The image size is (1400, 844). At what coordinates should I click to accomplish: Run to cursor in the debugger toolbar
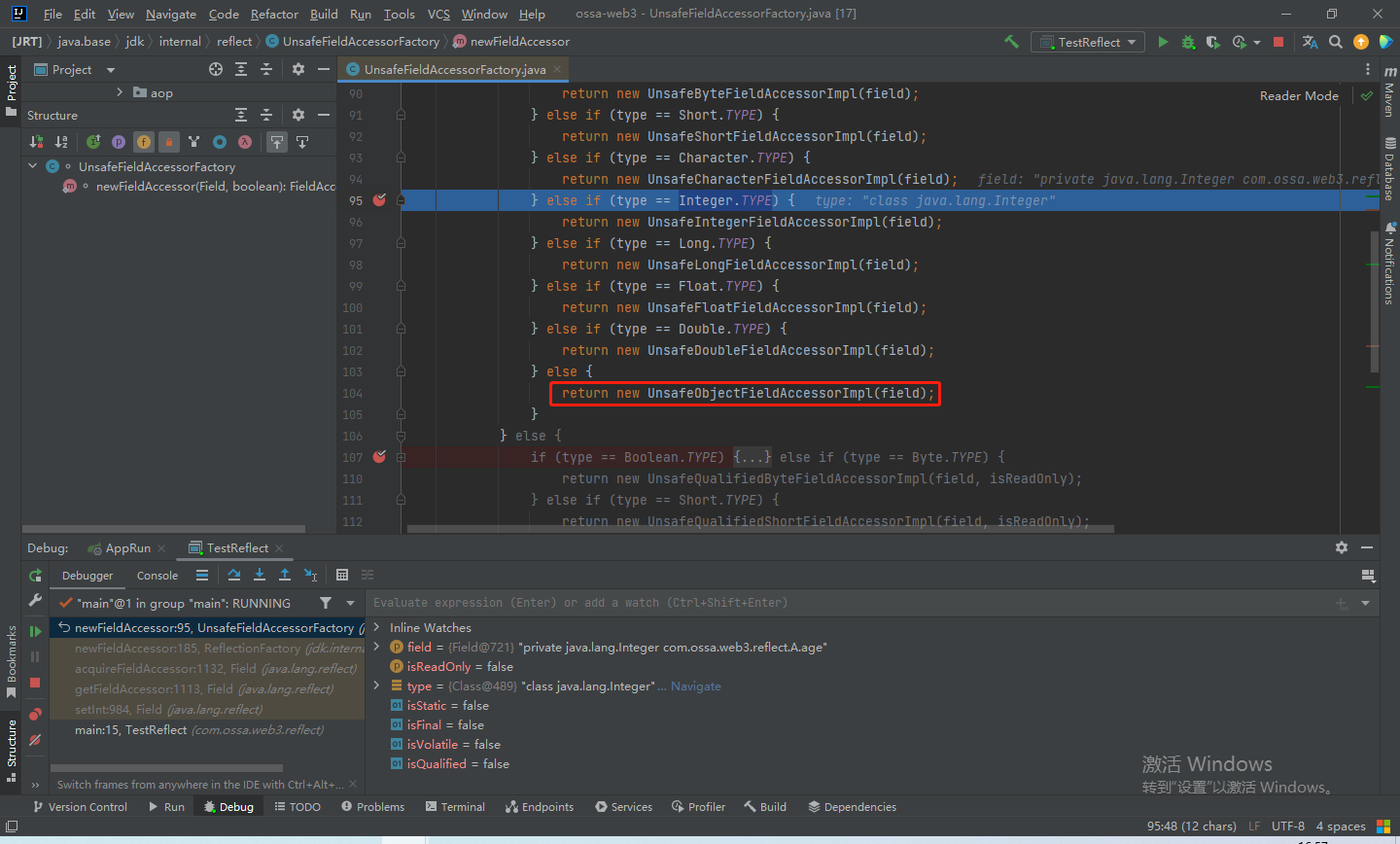[x=310, y=575]
